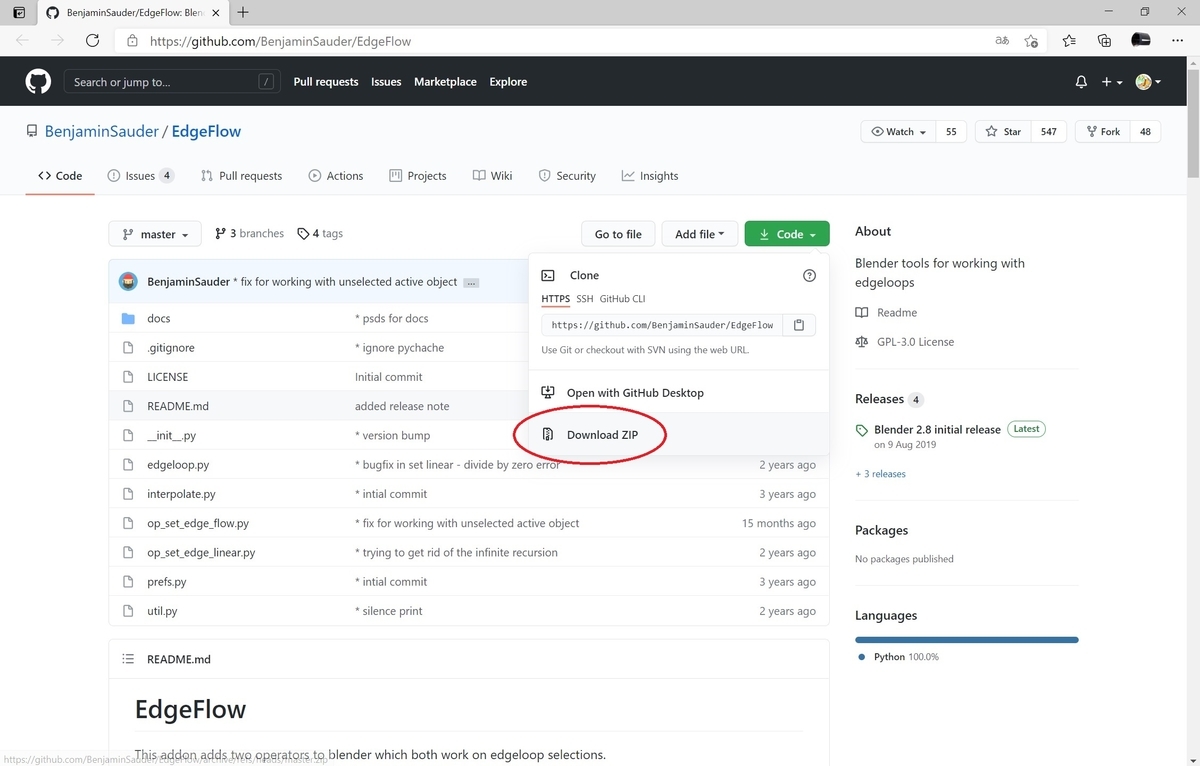Focus the Search or jump to field
Viewport: 1200px width, 766px height.
[x=171, y=82]
